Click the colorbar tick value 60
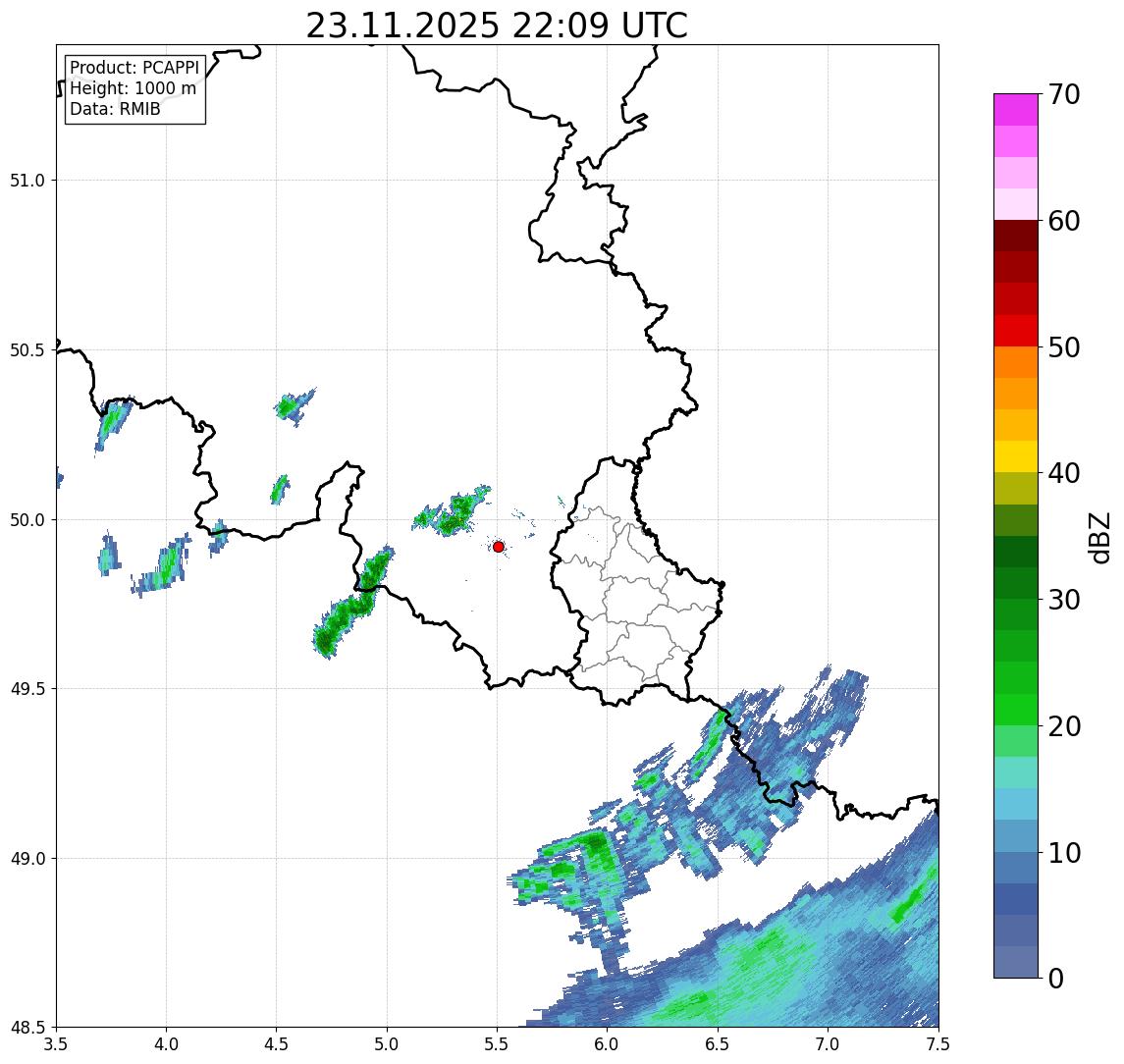 (x=1064, y=221)
